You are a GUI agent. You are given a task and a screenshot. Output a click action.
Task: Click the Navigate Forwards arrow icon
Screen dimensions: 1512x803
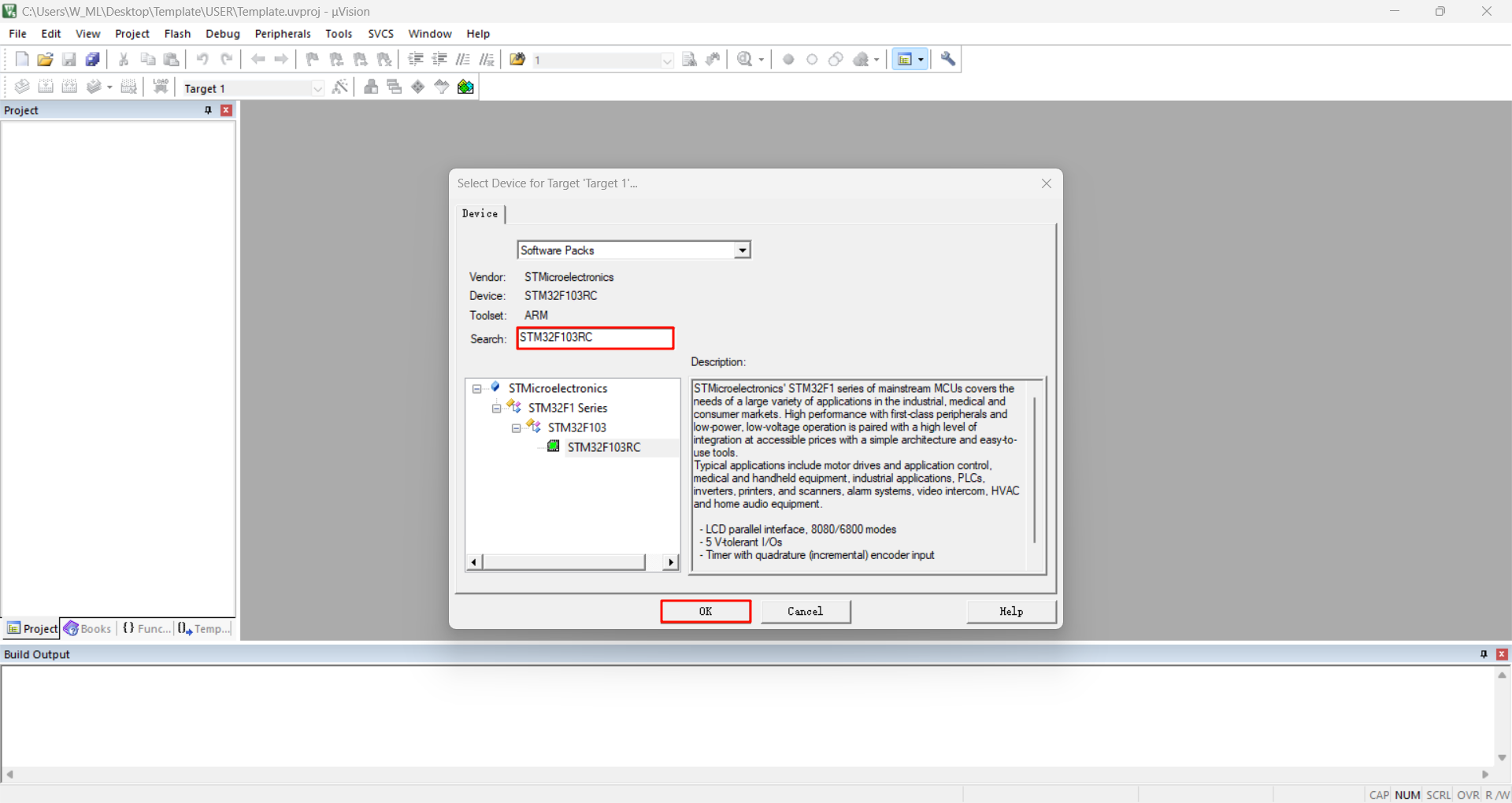[281, 59]
